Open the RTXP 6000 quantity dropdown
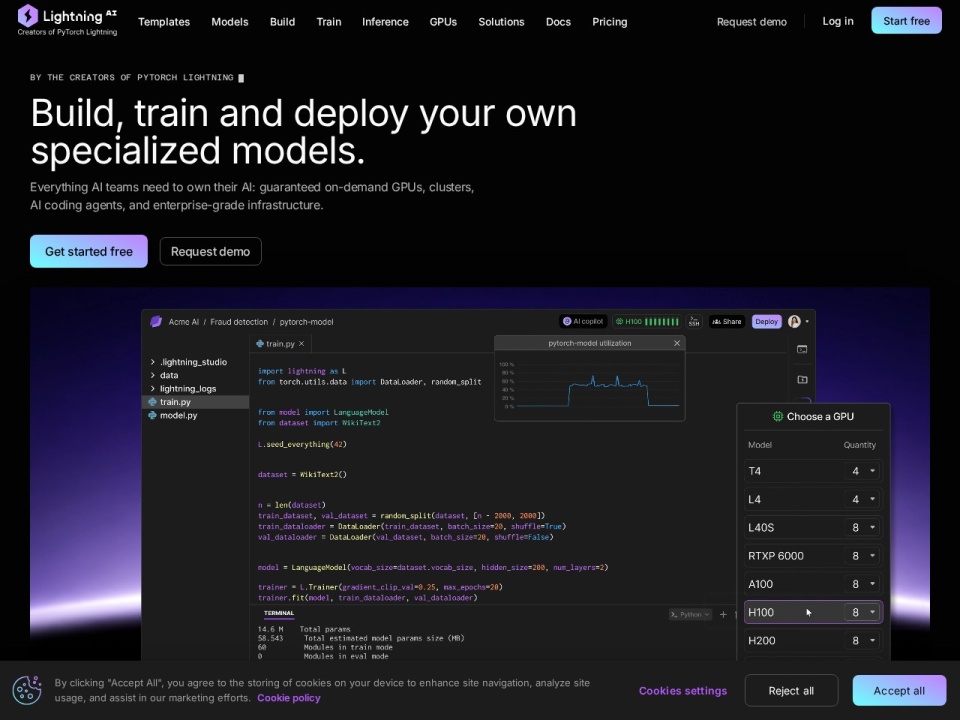 [x=863, y=555]
